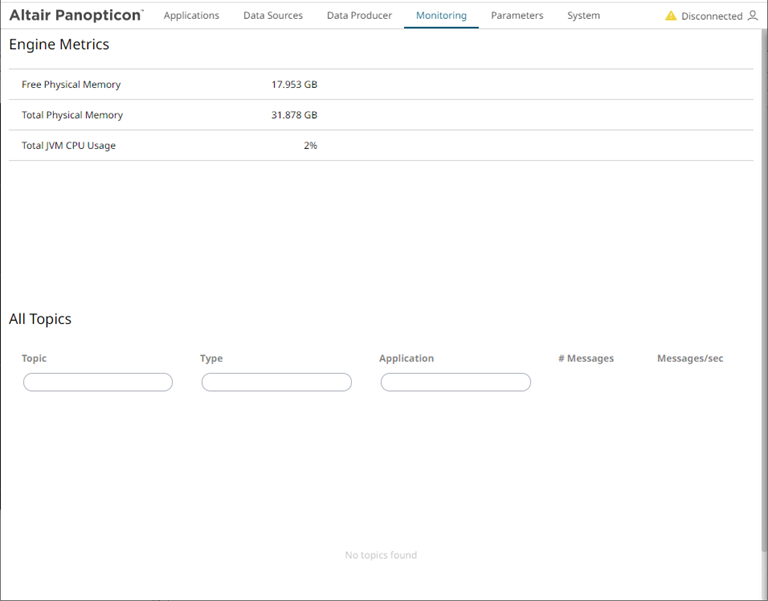768x601 pixels.
Task: Sort by the Topic column header
Action: (x=34, y=358)
